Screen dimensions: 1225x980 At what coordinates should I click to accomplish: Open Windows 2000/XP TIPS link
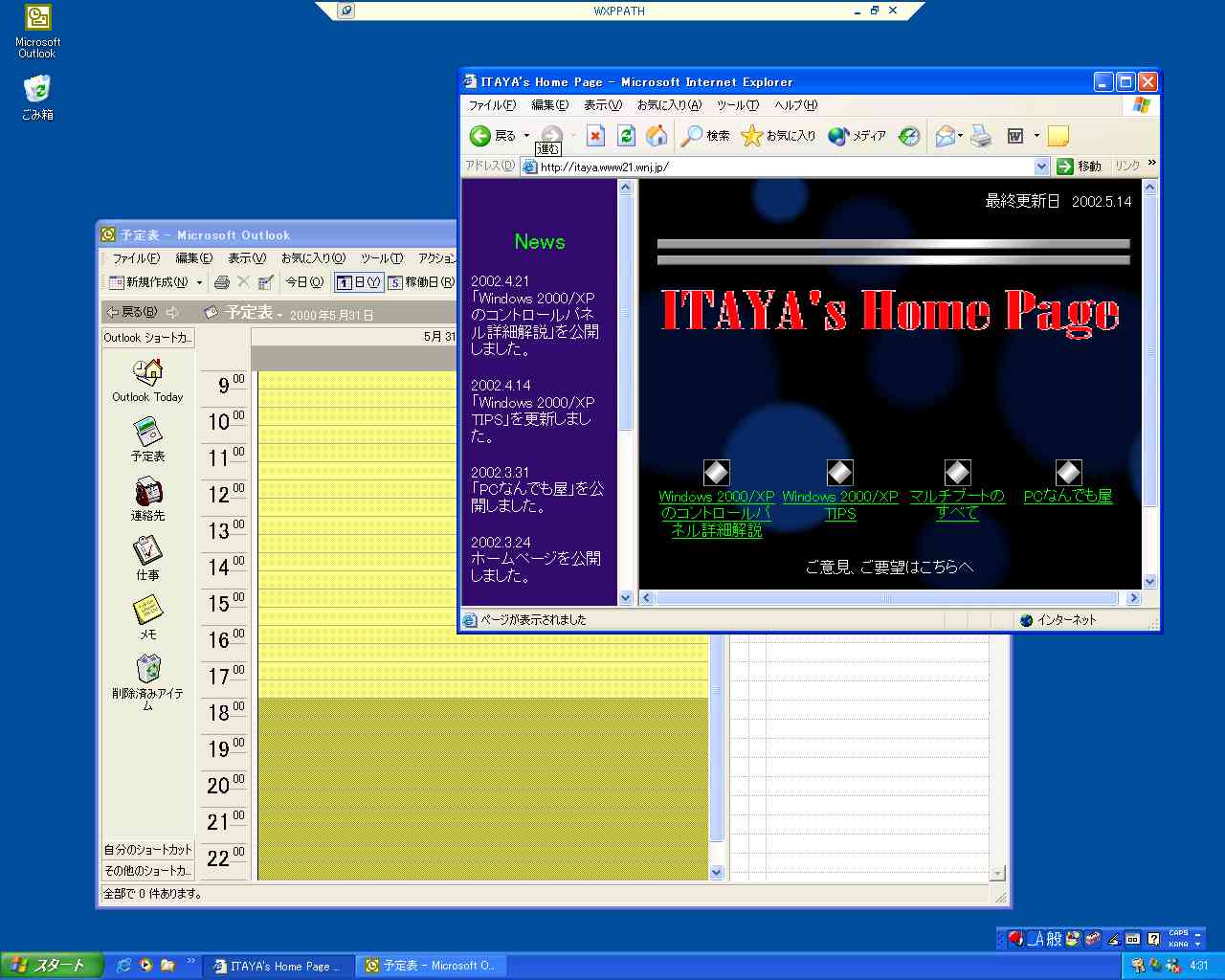840,504
